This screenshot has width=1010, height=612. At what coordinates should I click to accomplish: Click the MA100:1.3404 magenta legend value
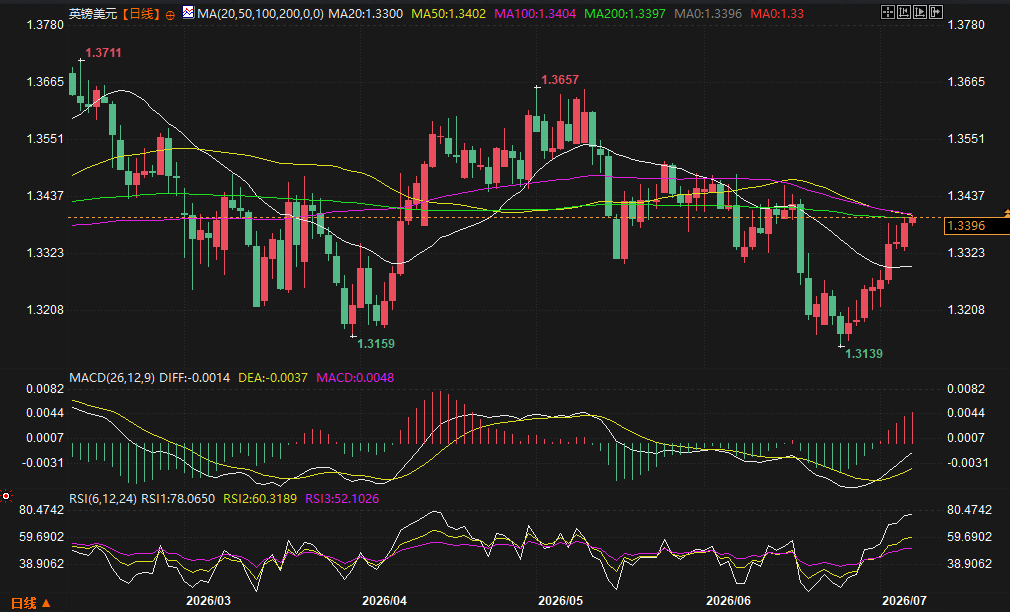click(x=535, y=14)
